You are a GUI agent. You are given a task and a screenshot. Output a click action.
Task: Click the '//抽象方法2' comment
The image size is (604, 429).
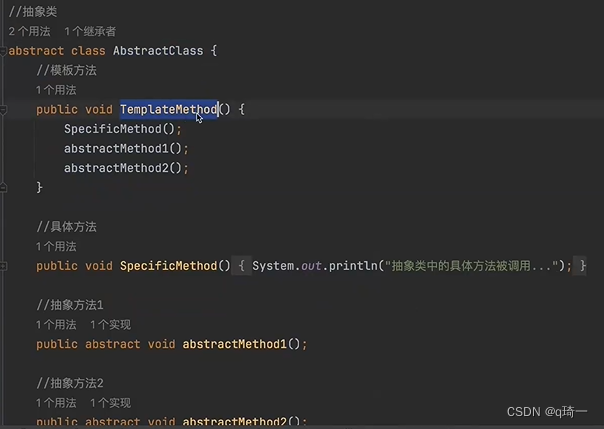pos(70,383)
